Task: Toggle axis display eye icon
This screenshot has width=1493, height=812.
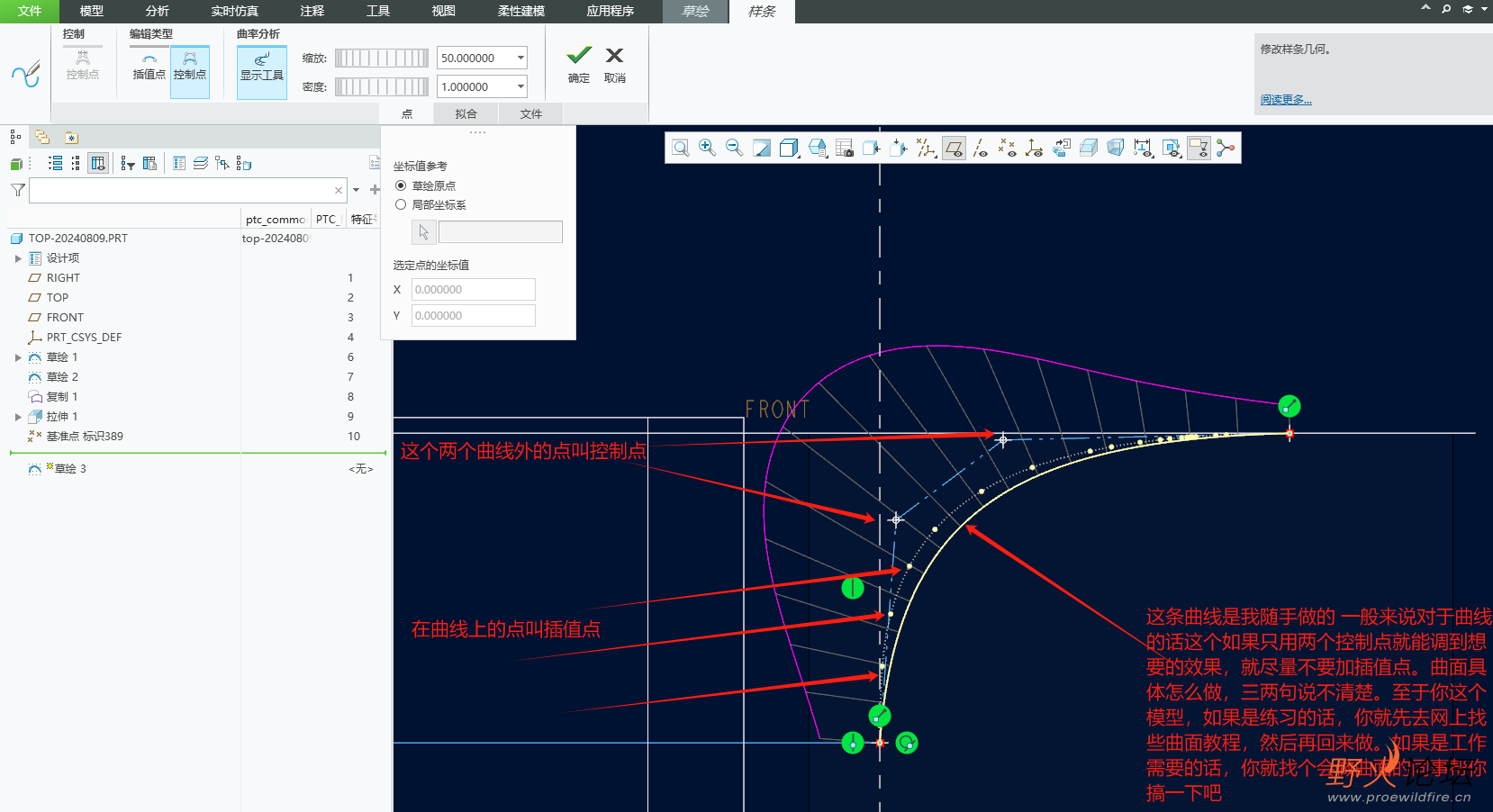Action: coord(981,148)
